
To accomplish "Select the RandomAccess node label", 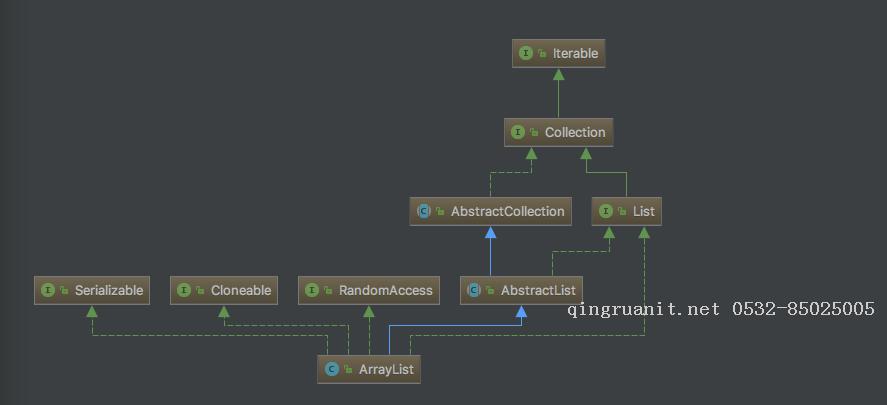I will click(x=385, y=291).
